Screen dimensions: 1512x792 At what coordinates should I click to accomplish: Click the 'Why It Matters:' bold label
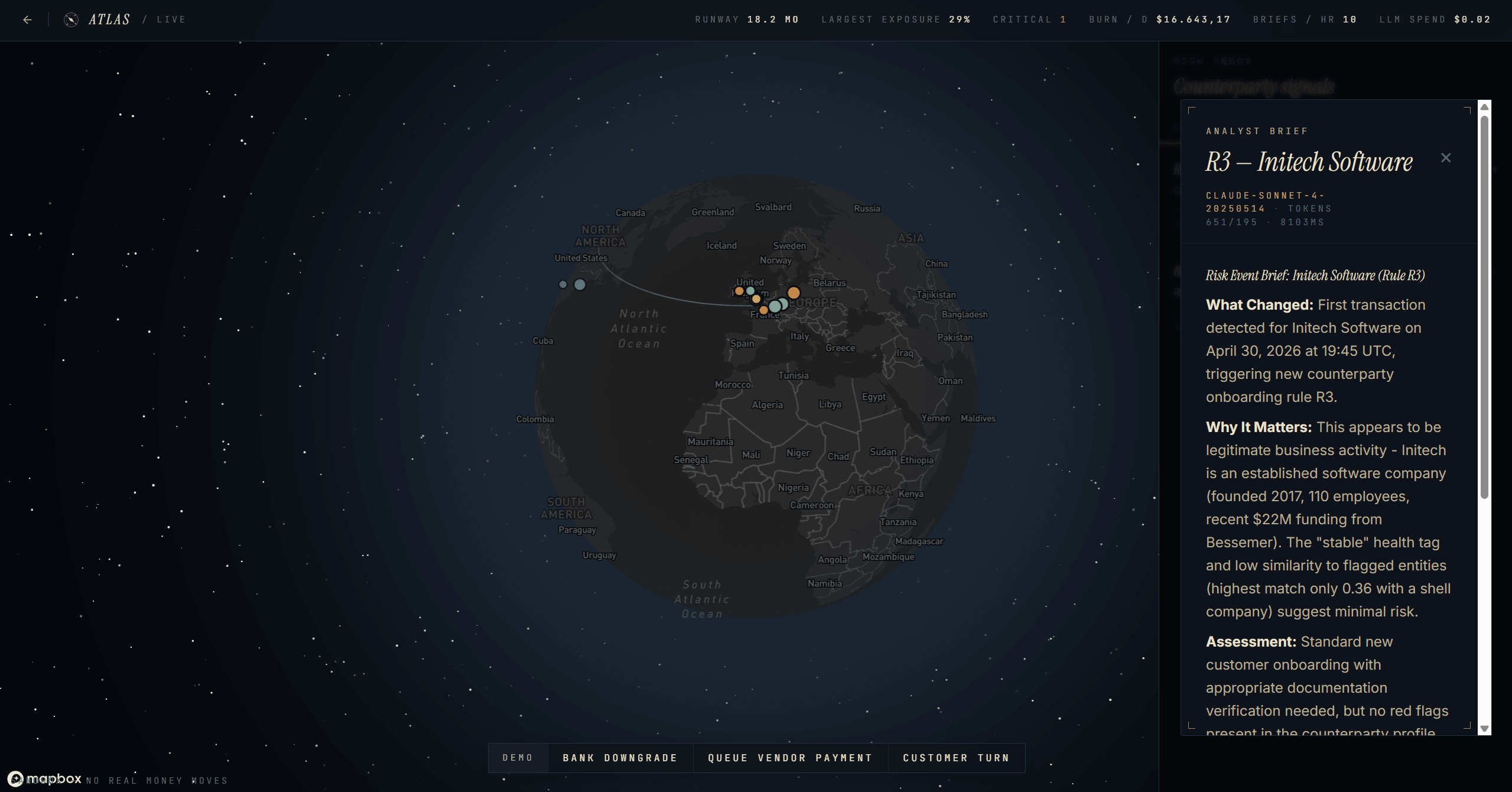pyautogui.click(x=1259, y=427)
